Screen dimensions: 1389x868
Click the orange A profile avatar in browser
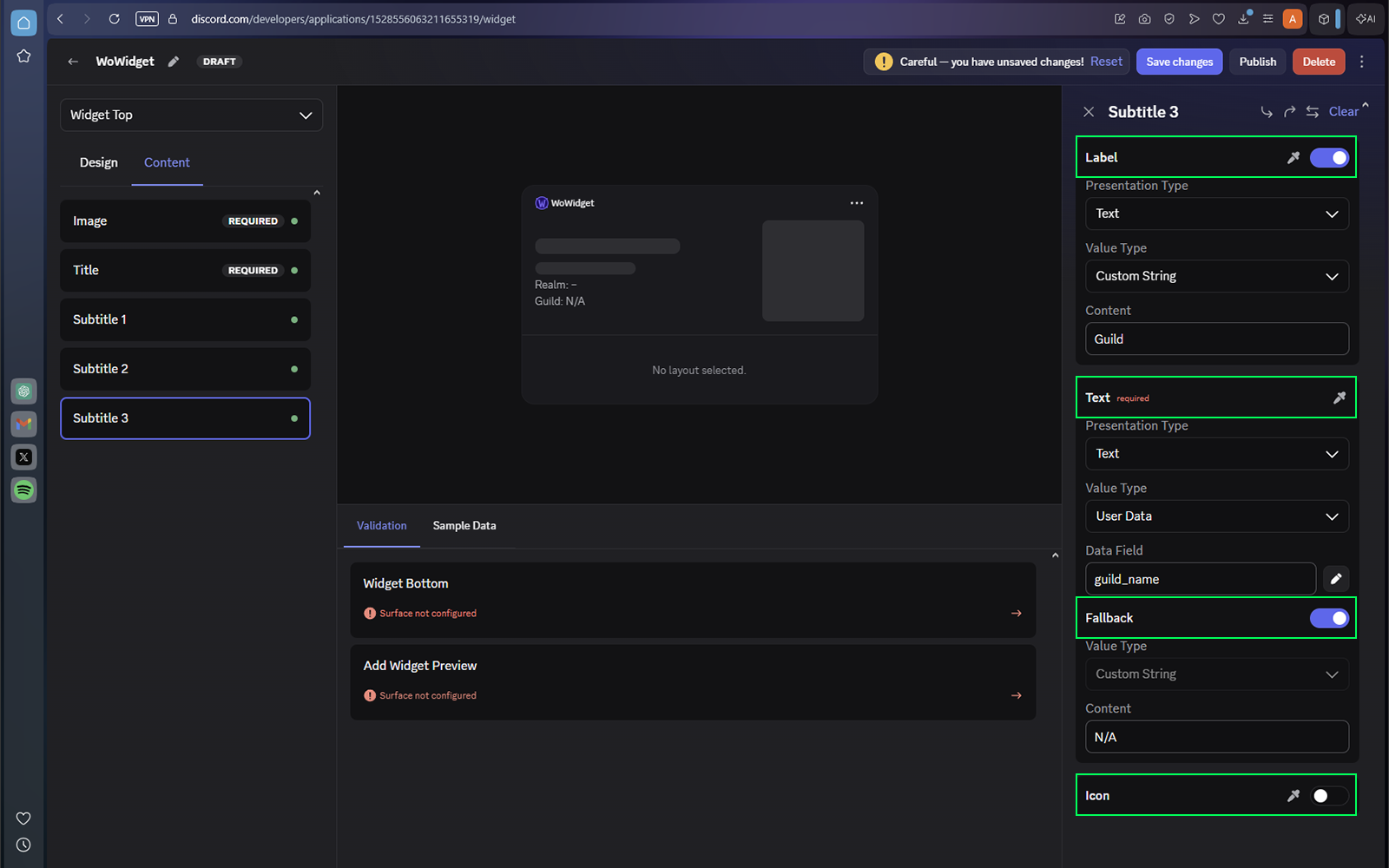click(x=1293, y=19)
